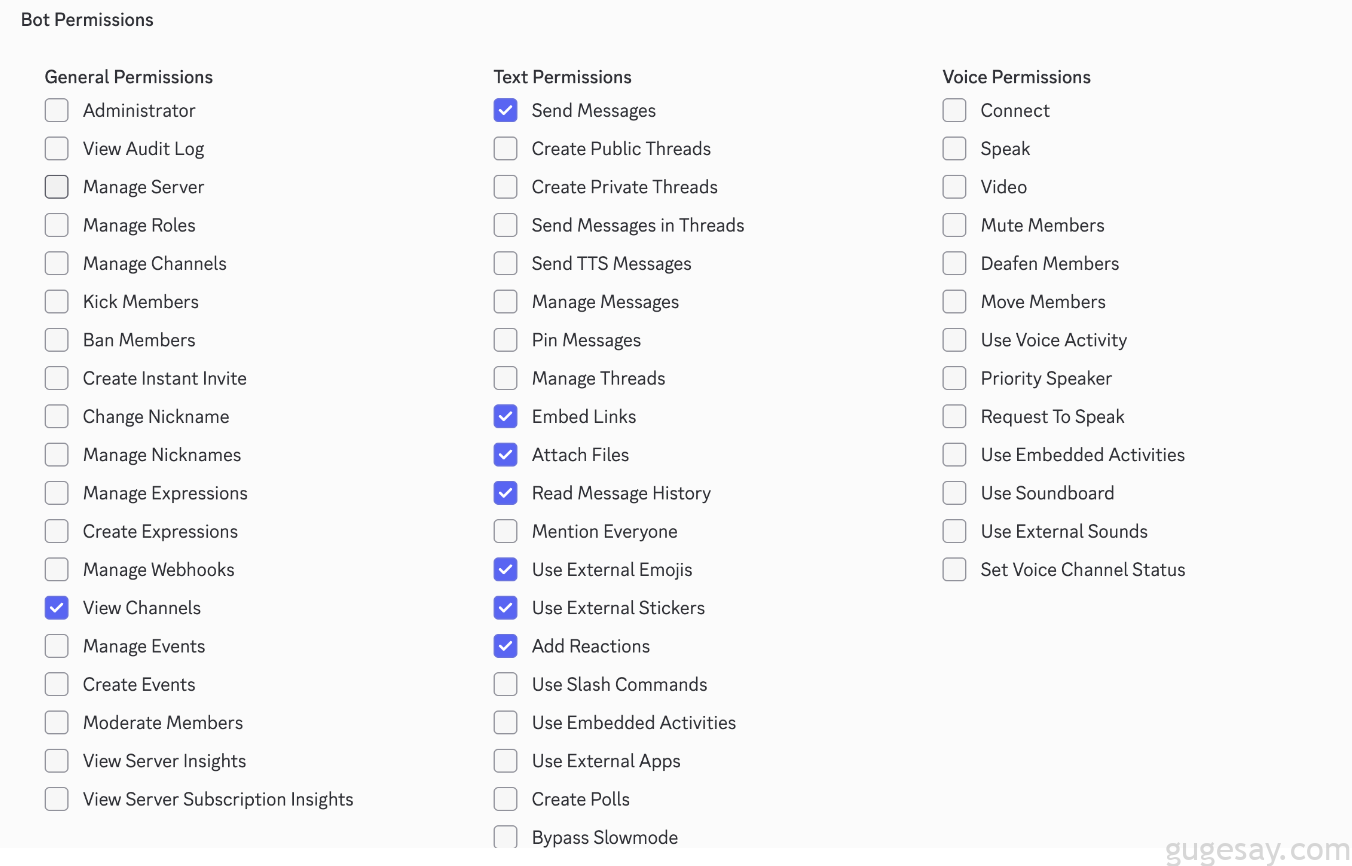Check the Bypass Slowmode box

point(506,838)
